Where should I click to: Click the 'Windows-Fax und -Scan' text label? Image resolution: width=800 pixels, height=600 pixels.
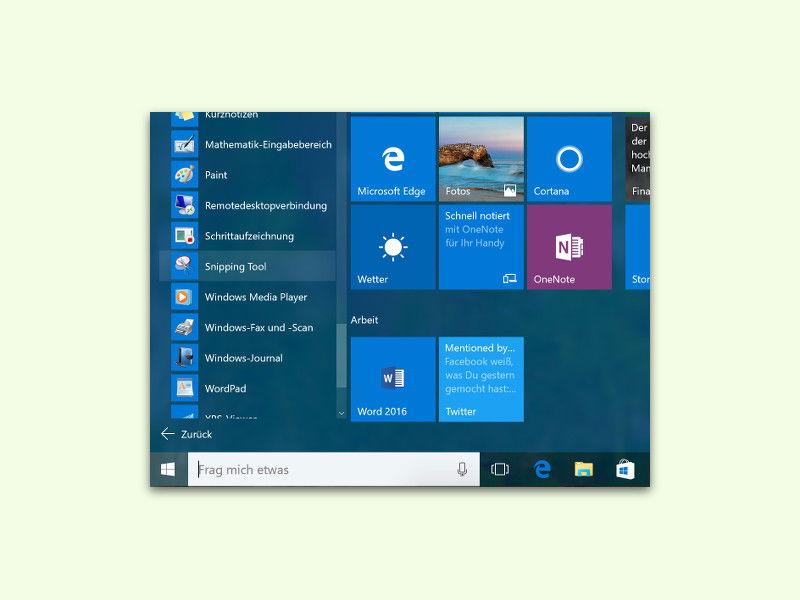coord(259,328)
